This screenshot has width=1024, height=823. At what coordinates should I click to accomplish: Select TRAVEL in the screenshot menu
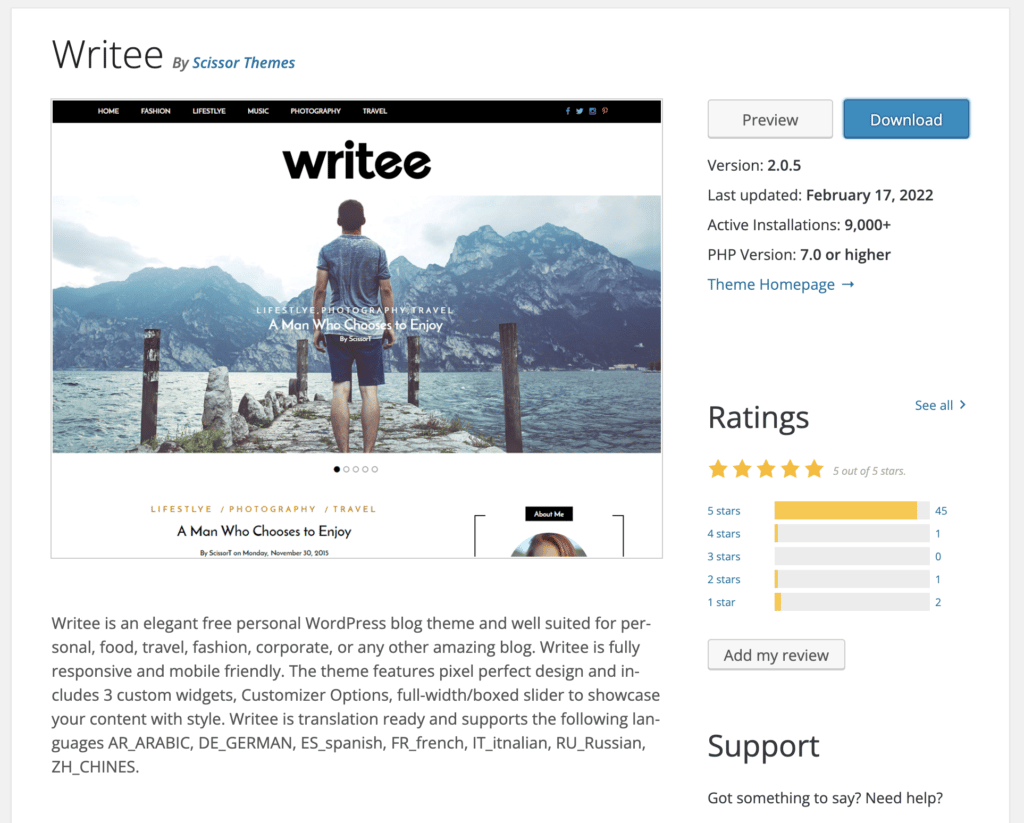[375, 111]
